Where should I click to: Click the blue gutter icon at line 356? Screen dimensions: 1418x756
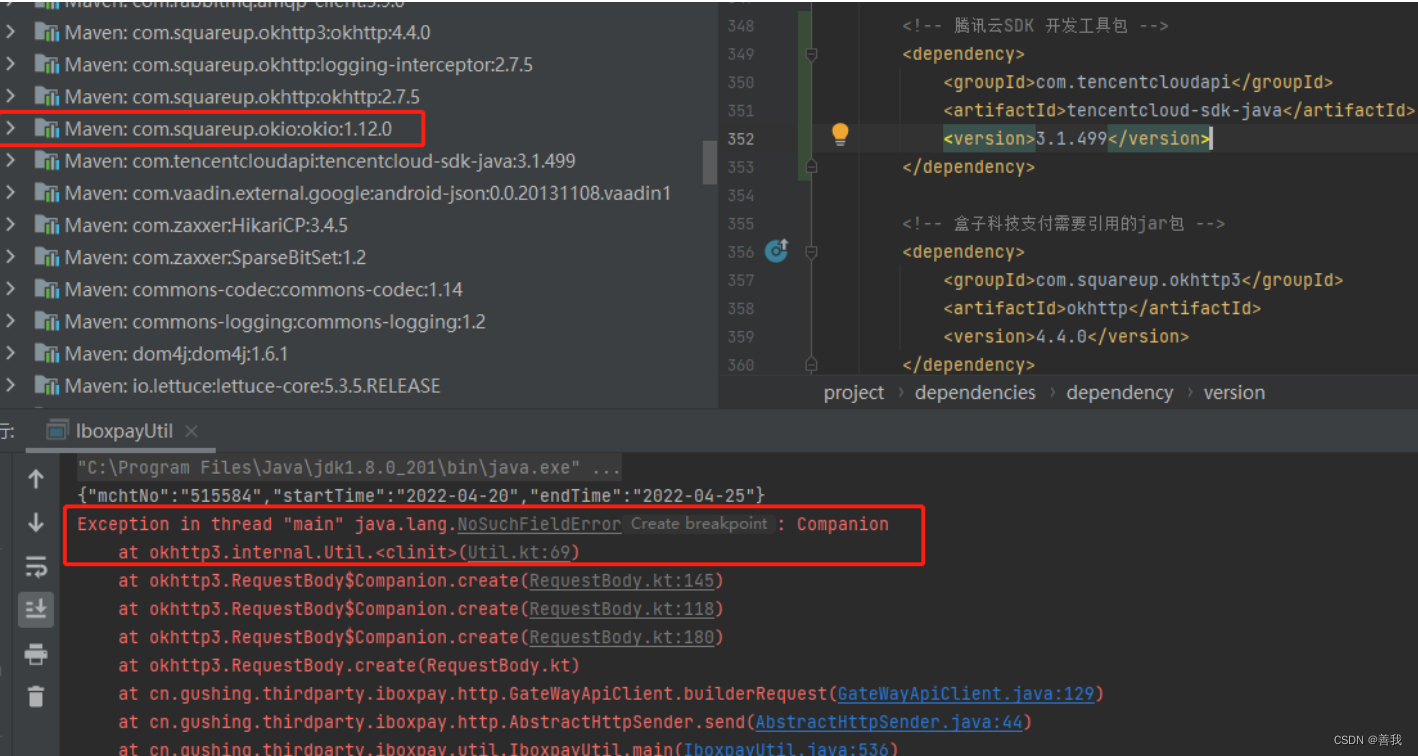776,251
